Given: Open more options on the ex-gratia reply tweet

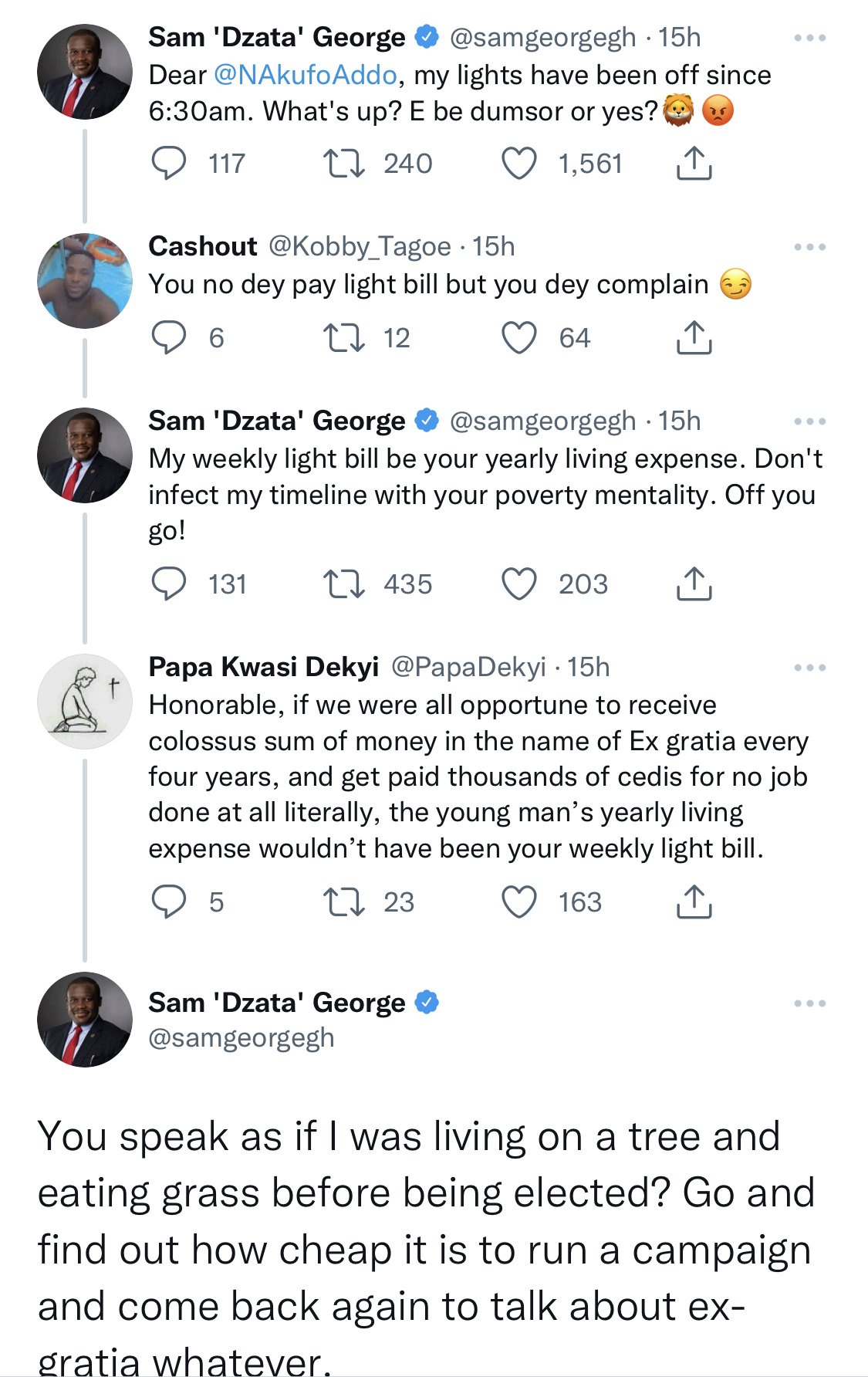Looking at the screenshot, I should click(809, 1003).
